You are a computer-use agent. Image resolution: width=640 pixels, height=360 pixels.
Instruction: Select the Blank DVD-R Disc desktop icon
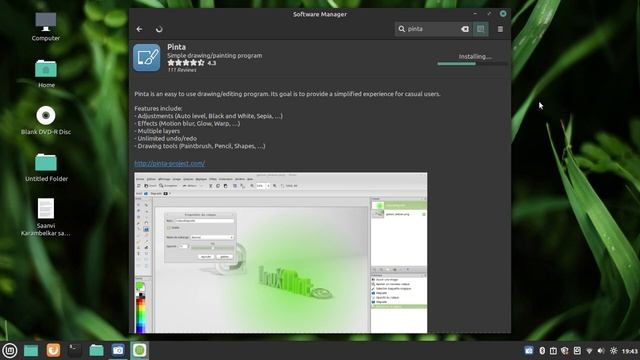[46, 120]
